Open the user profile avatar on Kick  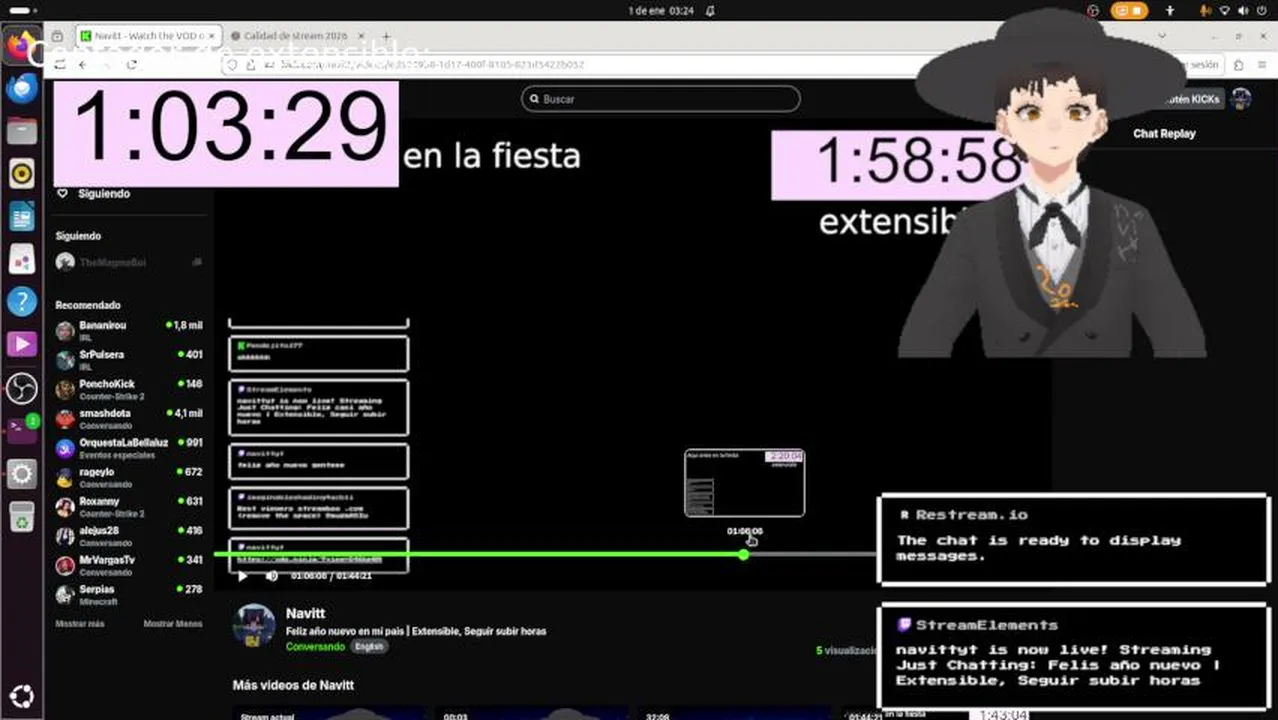pyautogui.click(x=1241, y=99)
